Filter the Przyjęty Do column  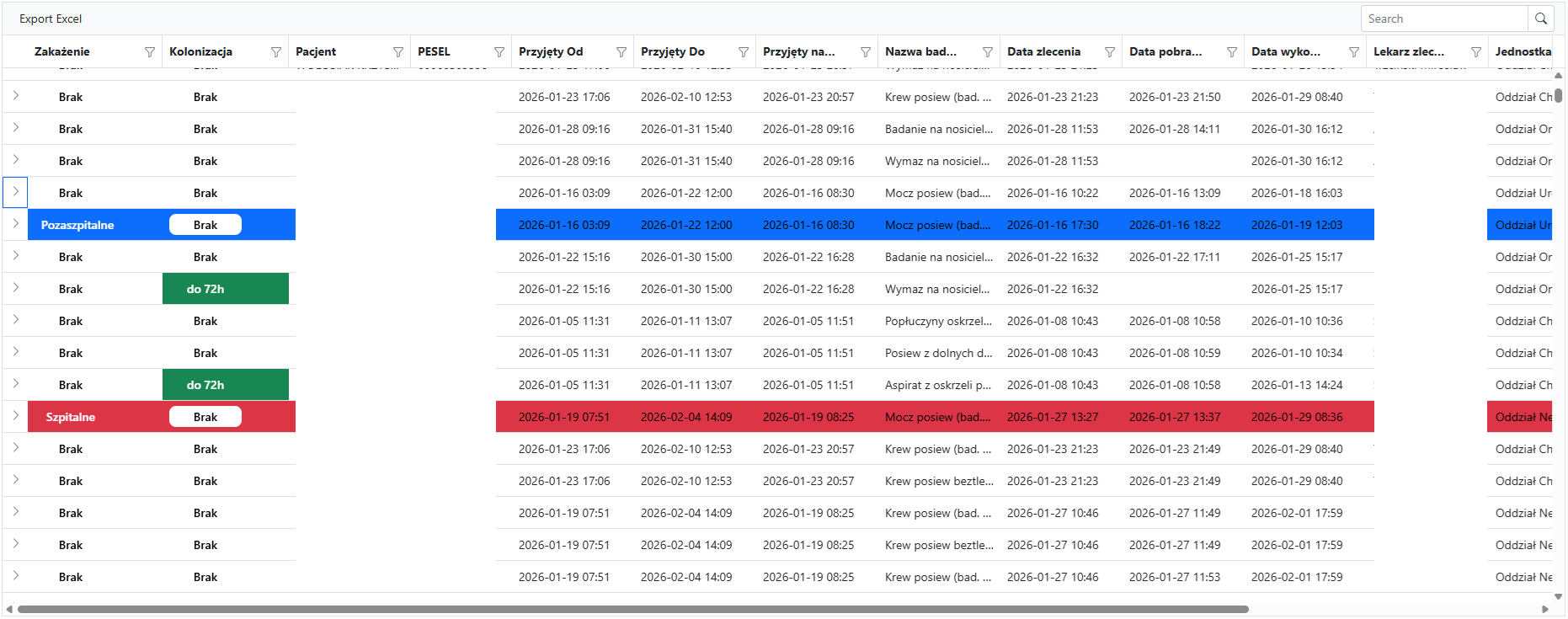[744, 52]
